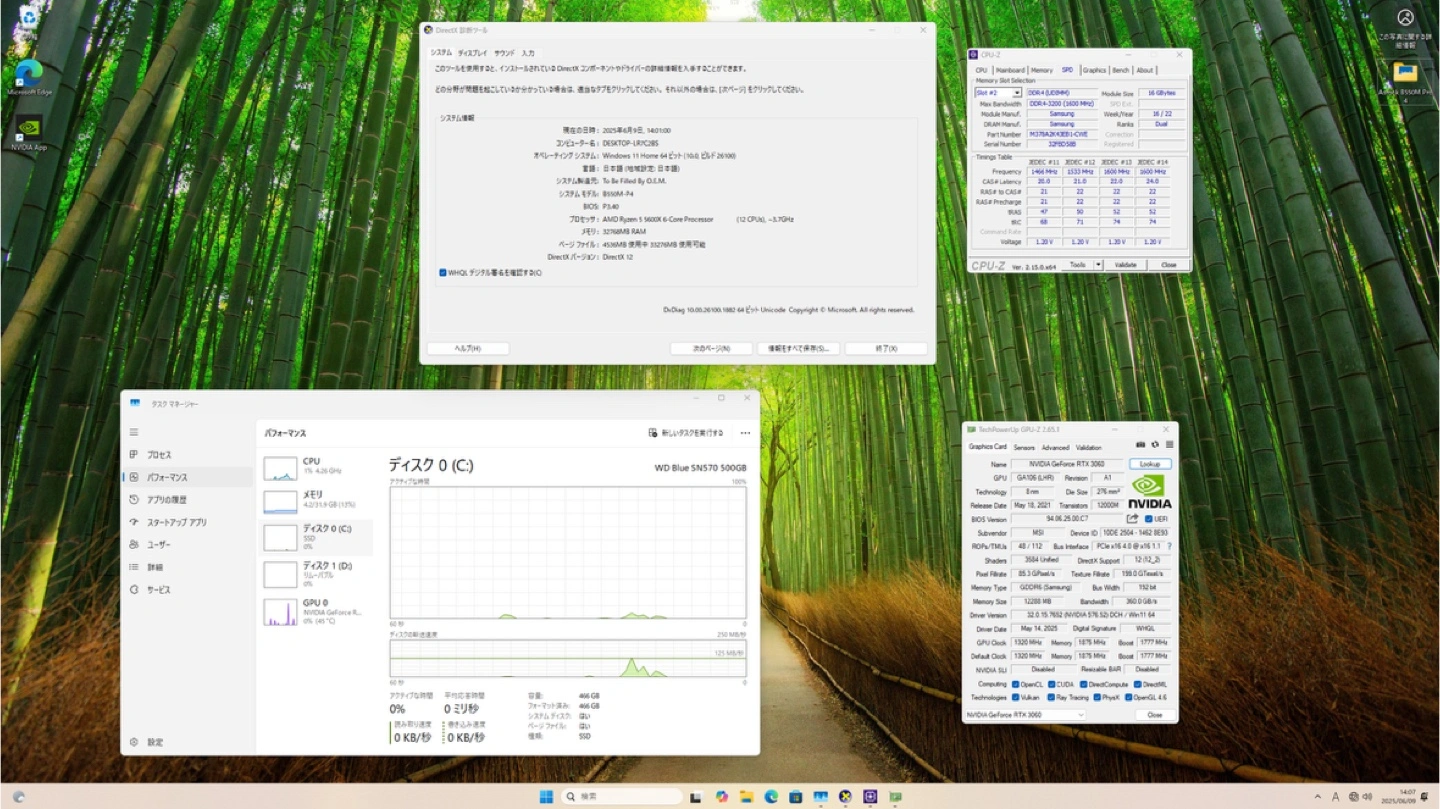Image resolution: width=1440 pixels, height=809 pixels.
Task: Click the Validate button in CPU-Z
Action: [x=1125, y=265]
